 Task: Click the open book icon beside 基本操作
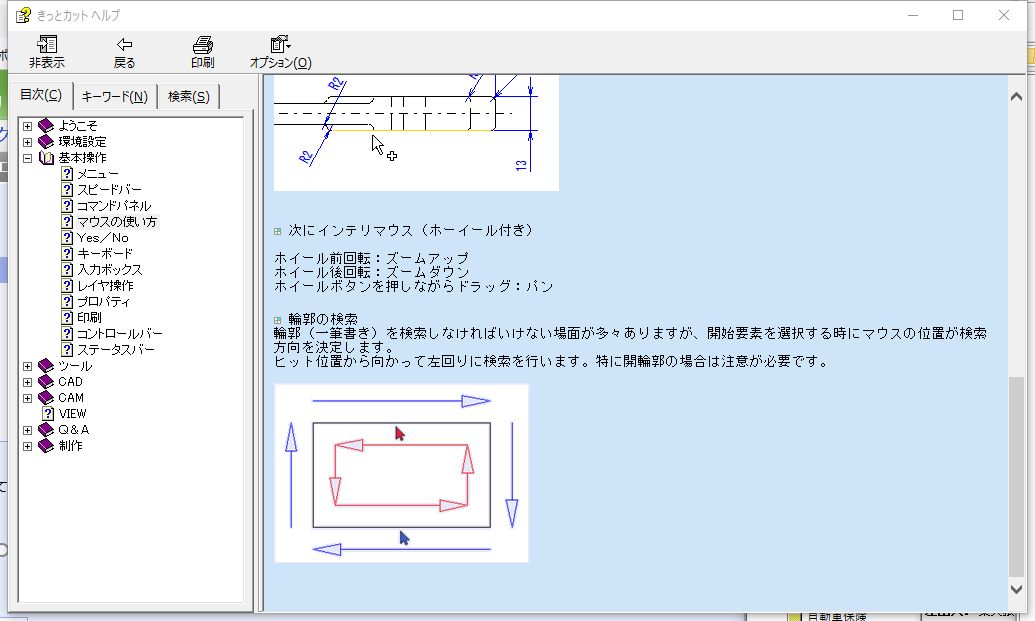[46, 158]
